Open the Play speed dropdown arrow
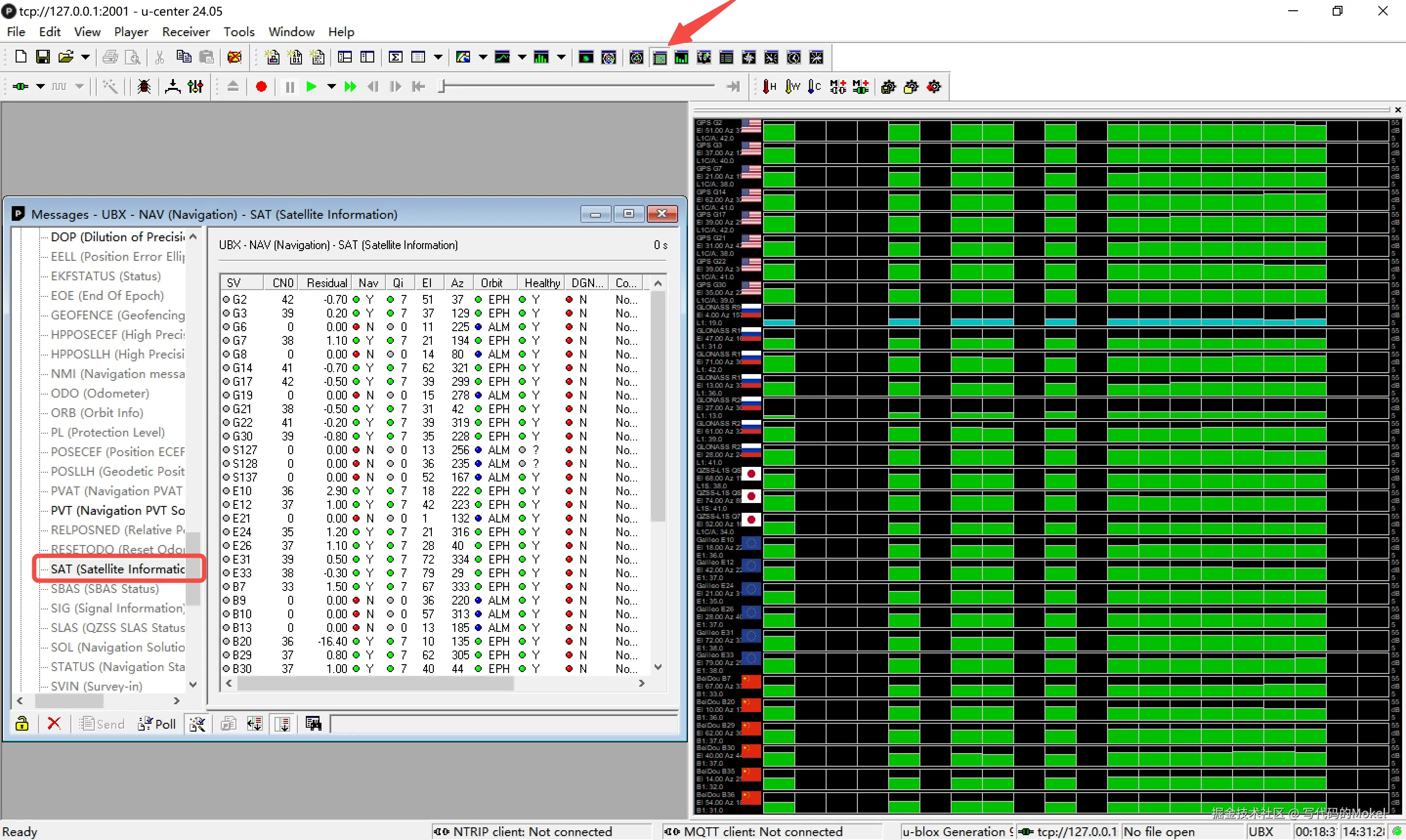This screenshot has height=840, width=1406. tap(331, 86)
